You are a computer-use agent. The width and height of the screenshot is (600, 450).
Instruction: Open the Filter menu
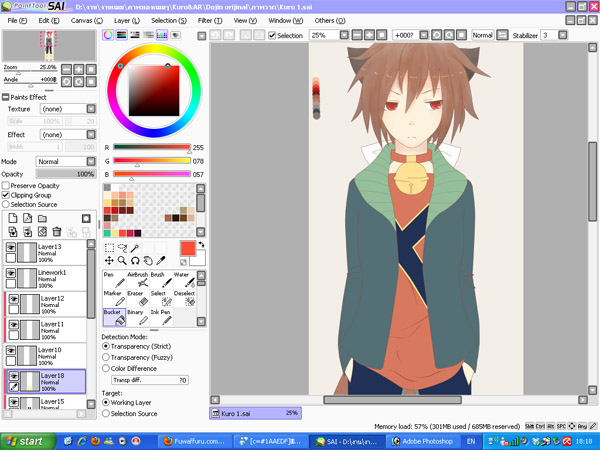click(210, 20)
